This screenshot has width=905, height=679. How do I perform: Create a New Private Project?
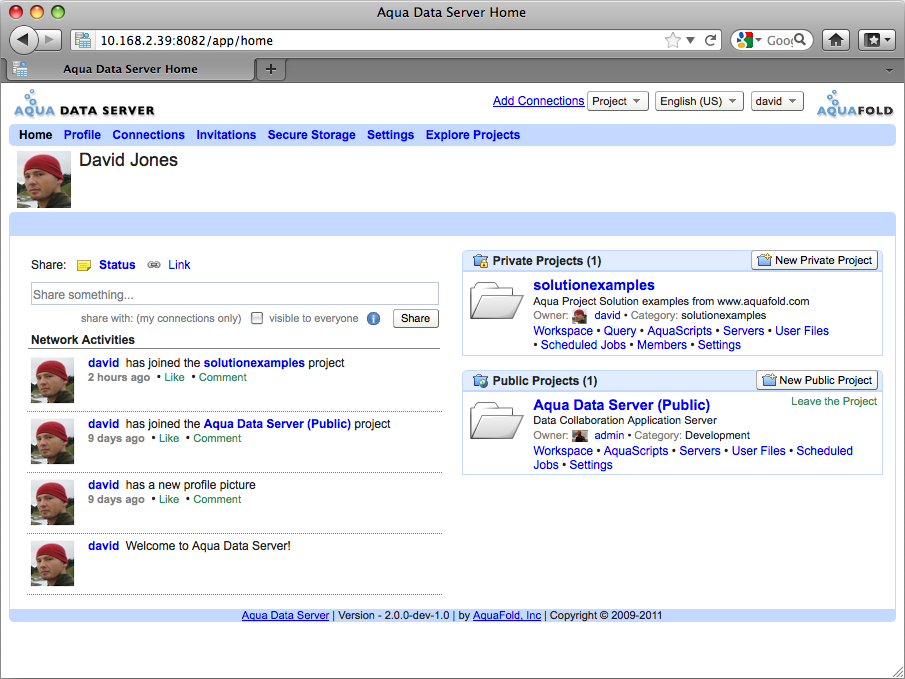[814, 260]
